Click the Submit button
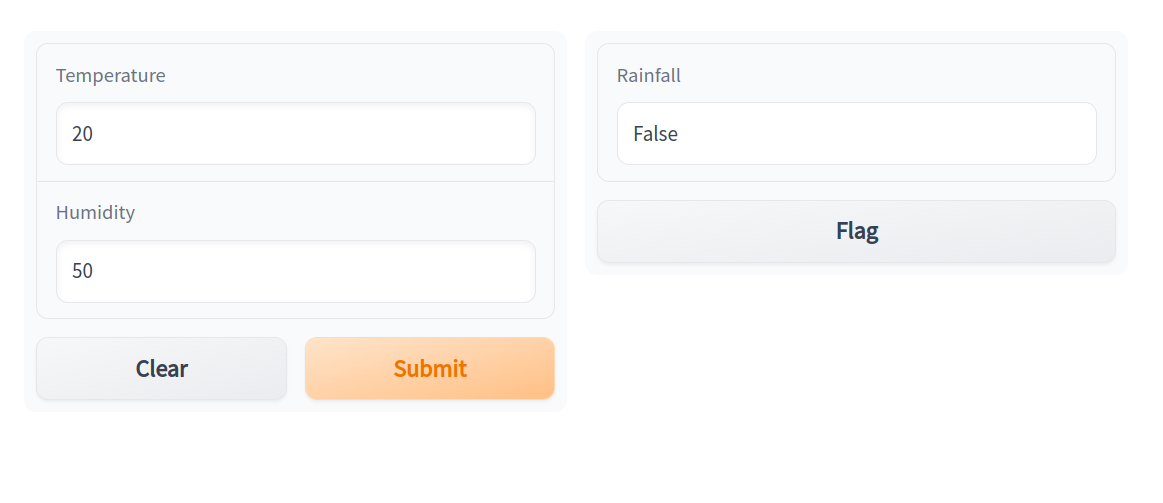The width and height of the screenshot is (1163, 503). (429, 368)
